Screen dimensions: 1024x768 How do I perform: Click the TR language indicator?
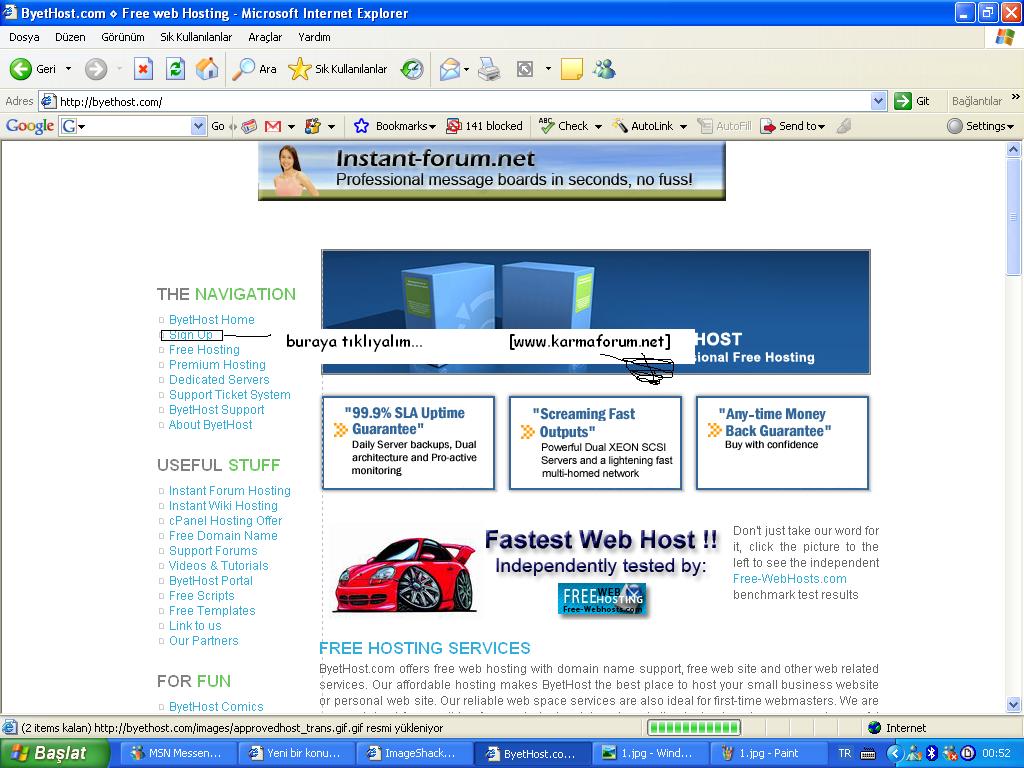click(844, 753)
